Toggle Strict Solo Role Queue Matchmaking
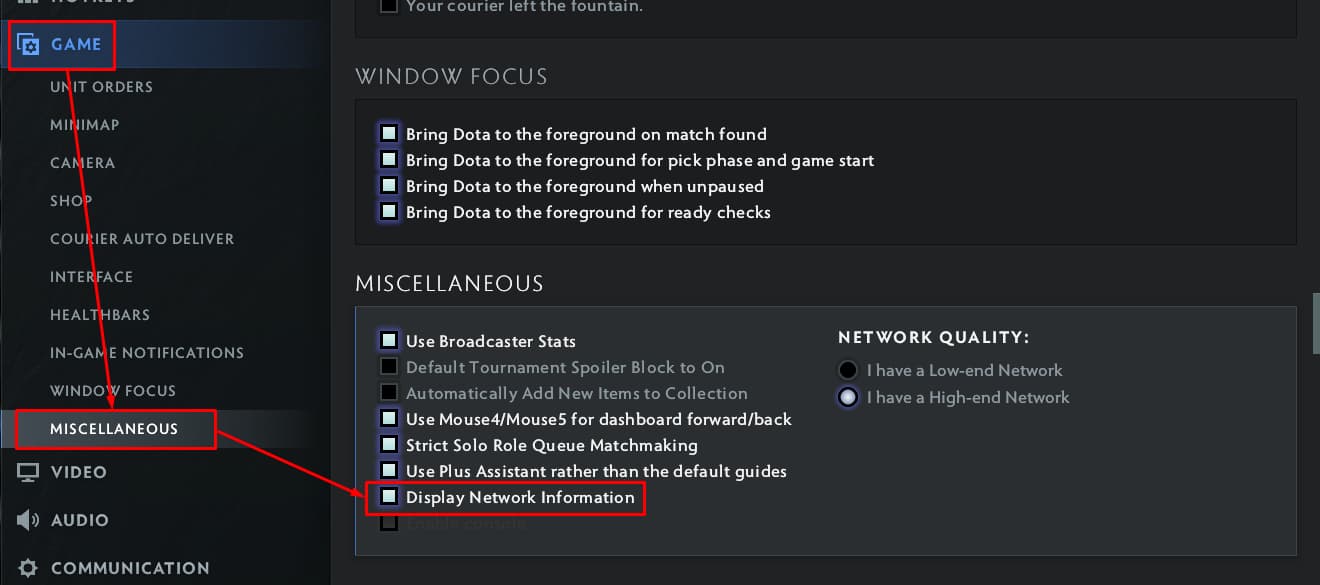 [388, 444]
